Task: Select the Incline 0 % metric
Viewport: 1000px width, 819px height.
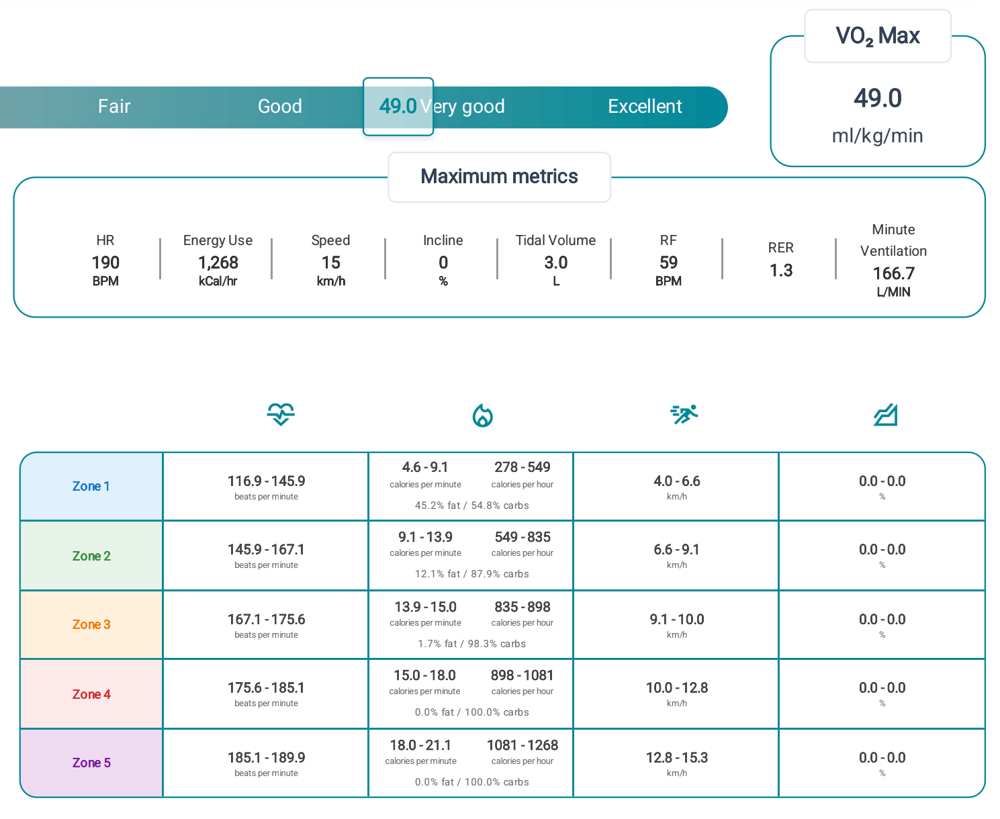Action: click(443, 260)
